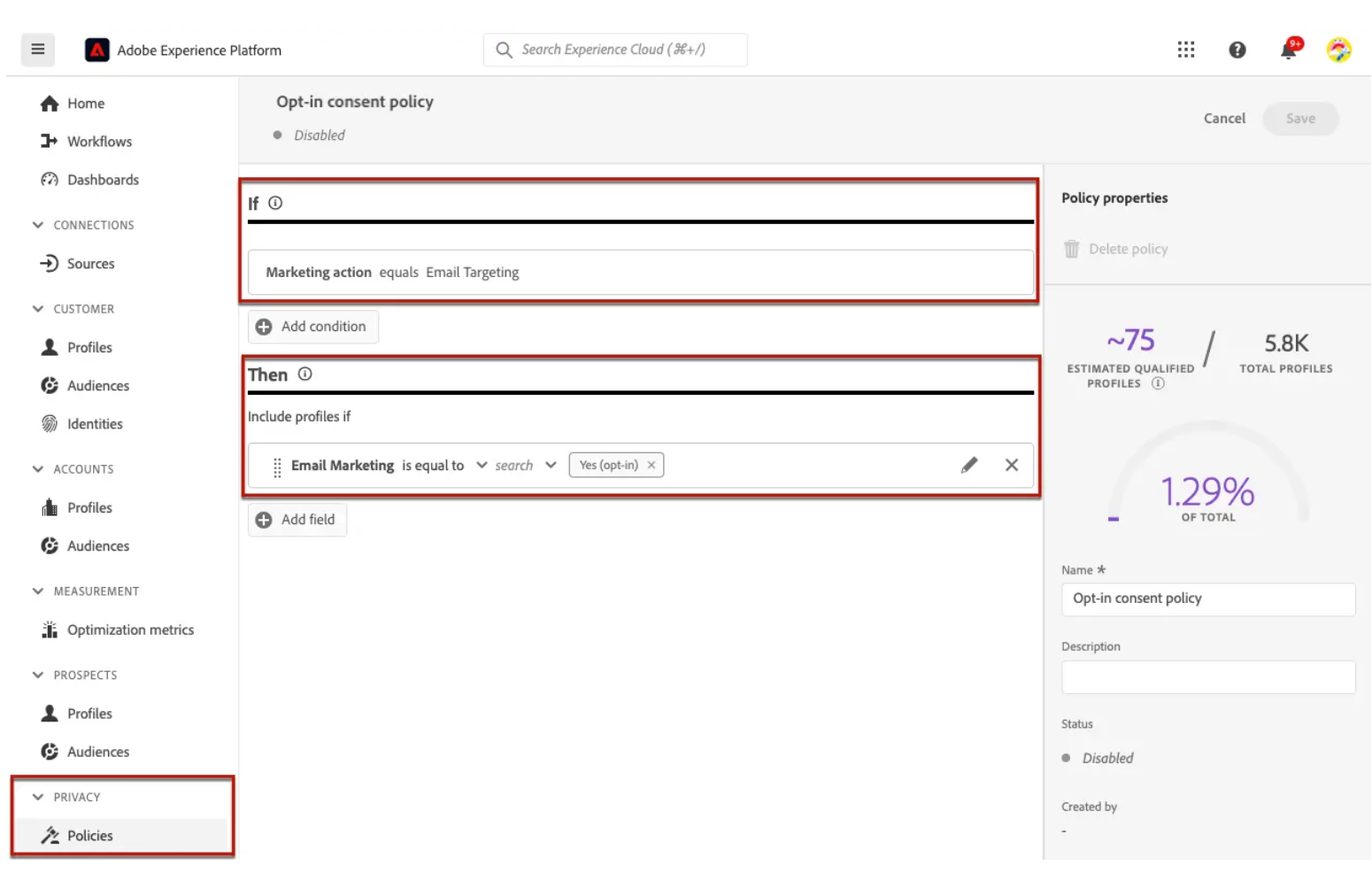Open Sources under Connections
The image size is (1372, 873).
point(77,264)
